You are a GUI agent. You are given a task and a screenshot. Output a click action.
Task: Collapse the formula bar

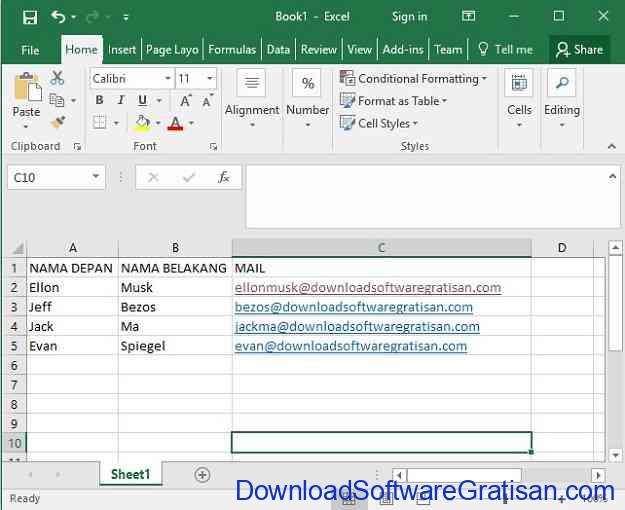613,176
